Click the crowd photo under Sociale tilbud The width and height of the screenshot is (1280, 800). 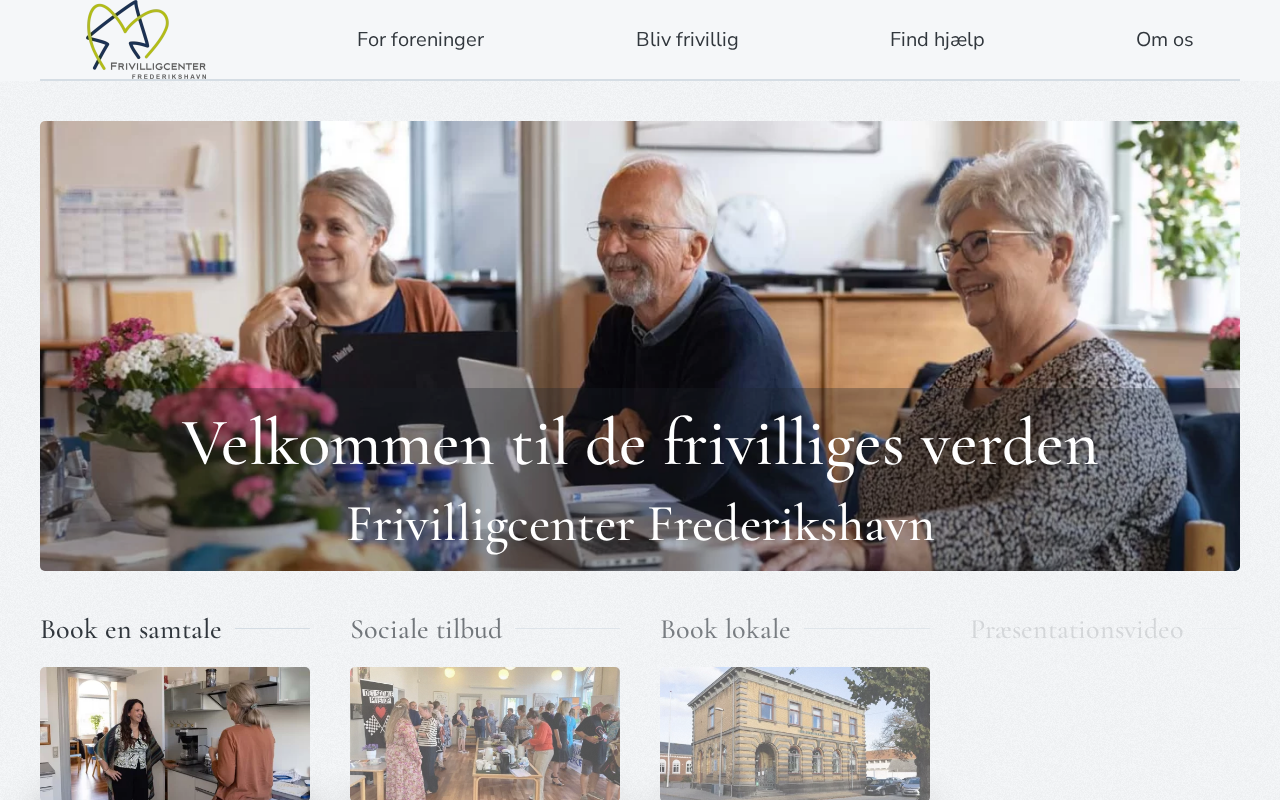(x=485, y=733)
